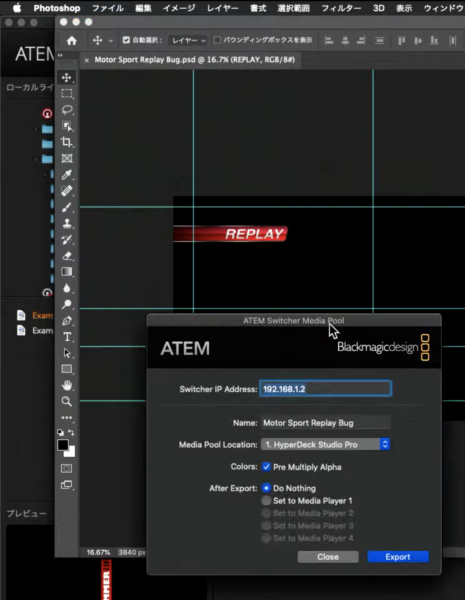The image size is (465, 600).
Task: Select the Path Selection tool
Action: click(x=67, y=353)
